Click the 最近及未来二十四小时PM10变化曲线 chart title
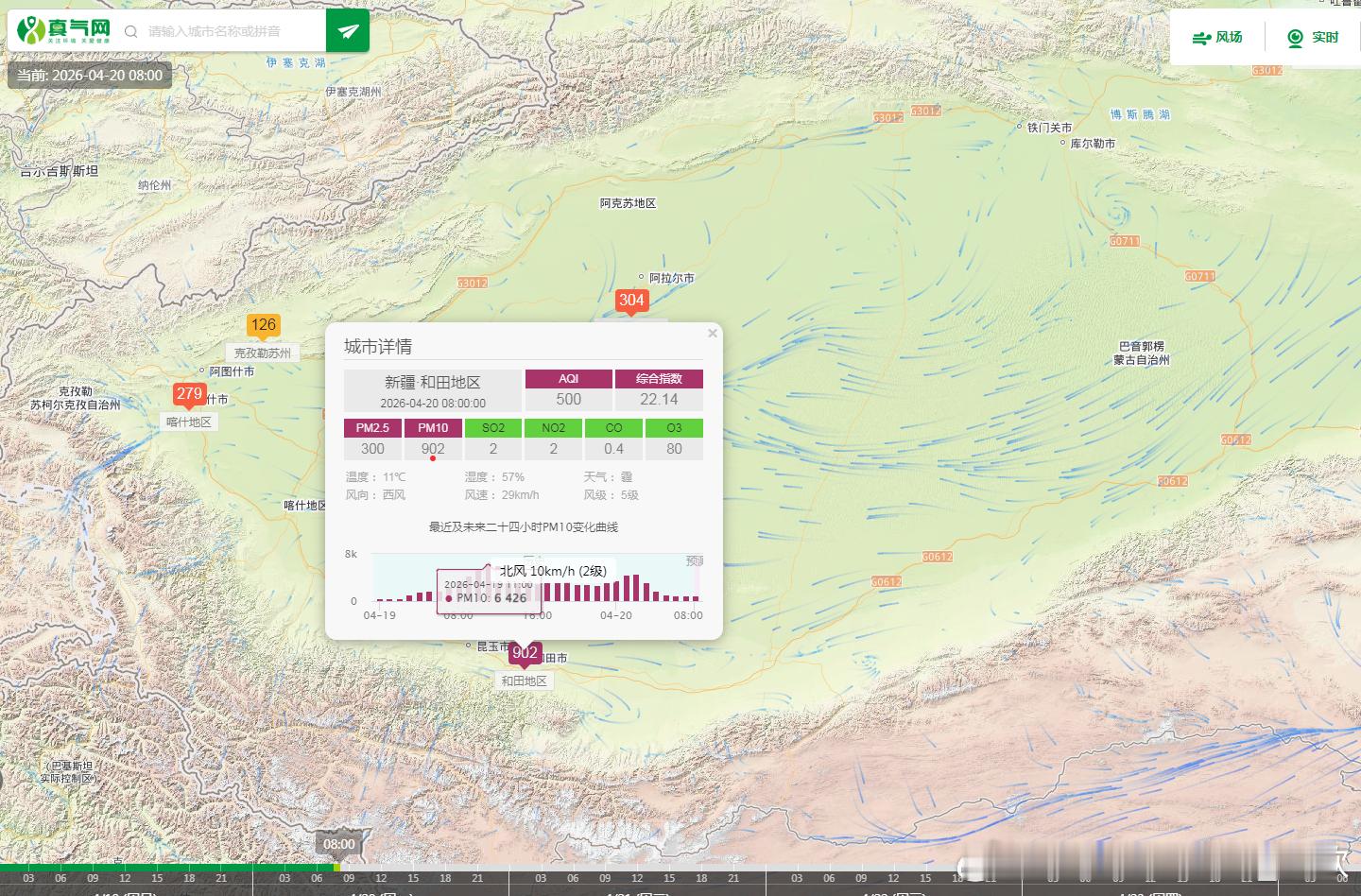This screenshot has height=896, width=1361. pos(524,527)
